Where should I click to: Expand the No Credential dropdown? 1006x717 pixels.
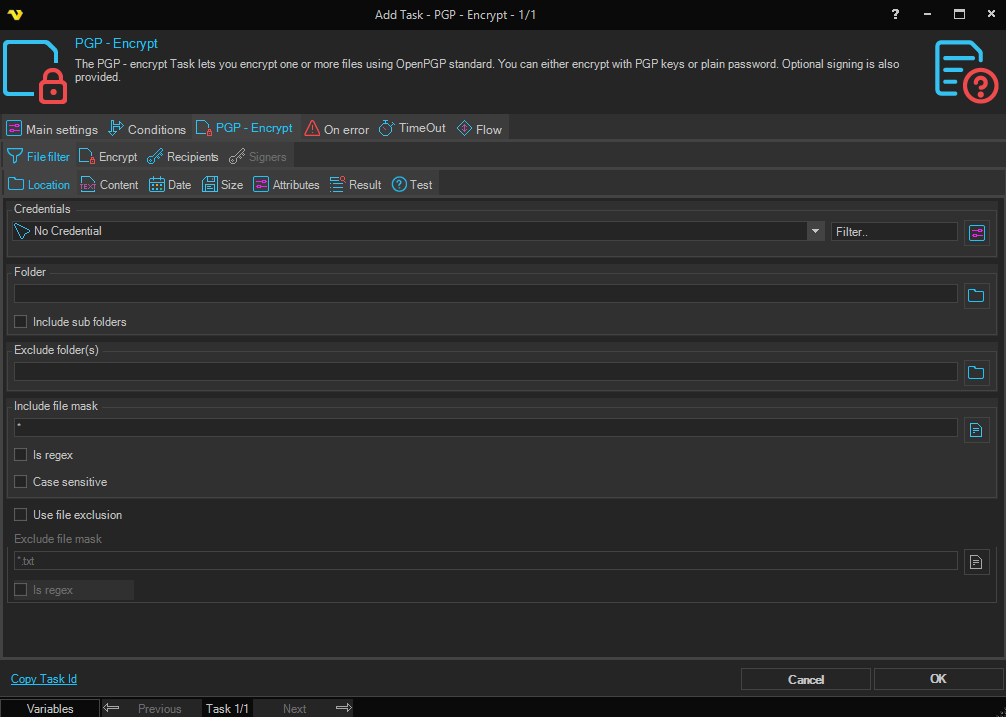(815, 231)
